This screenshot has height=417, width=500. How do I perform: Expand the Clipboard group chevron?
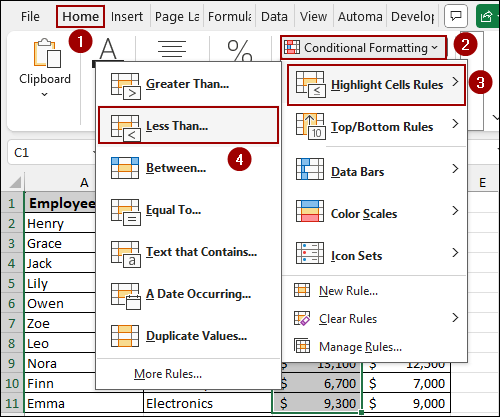click(x=44, y=94)
